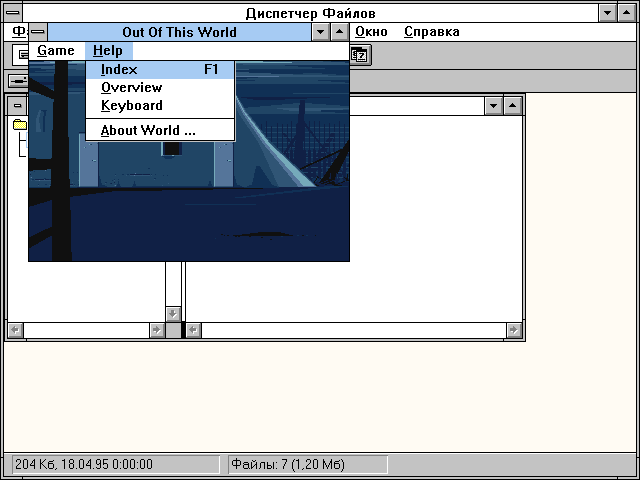Minimize the Out Of This World window
This screenshot has width=640, height=480.
[x=320, y=32]
